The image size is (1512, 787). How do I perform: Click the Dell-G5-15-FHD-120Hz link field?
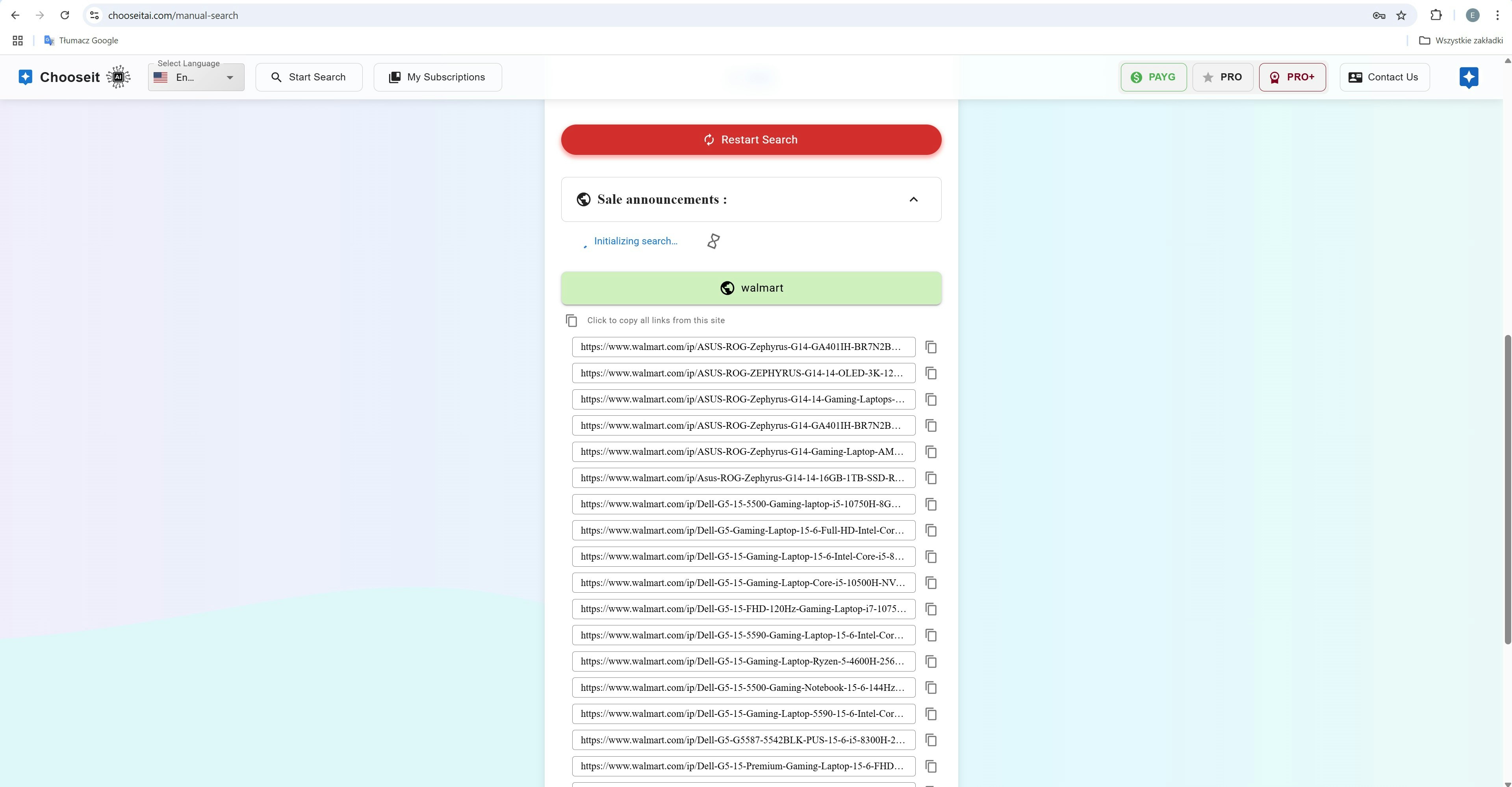point(743,609)
